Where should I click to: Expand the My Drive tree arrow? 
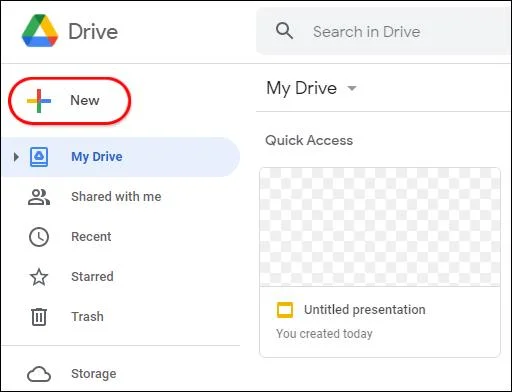[16, 157]
